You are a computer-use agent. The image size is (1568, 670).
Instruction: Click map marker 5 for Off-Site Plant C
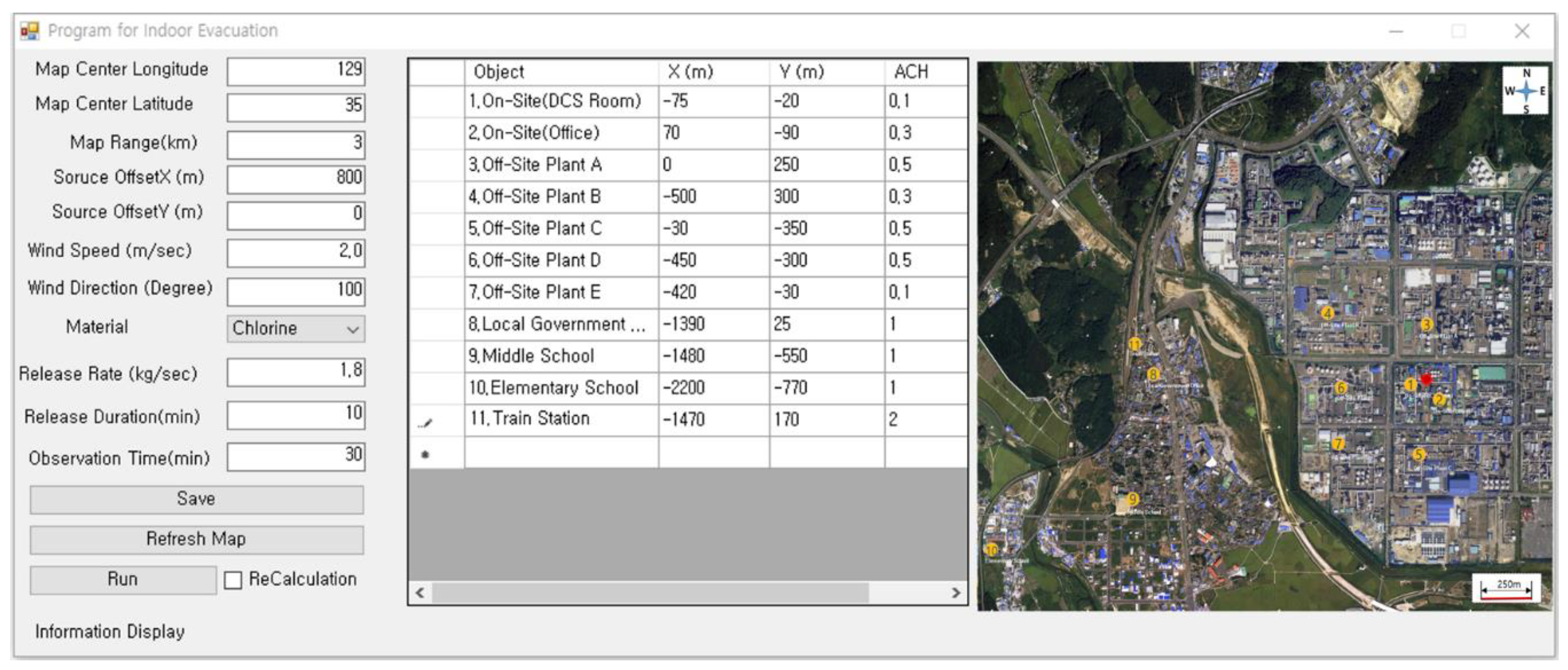(1418, 454)
